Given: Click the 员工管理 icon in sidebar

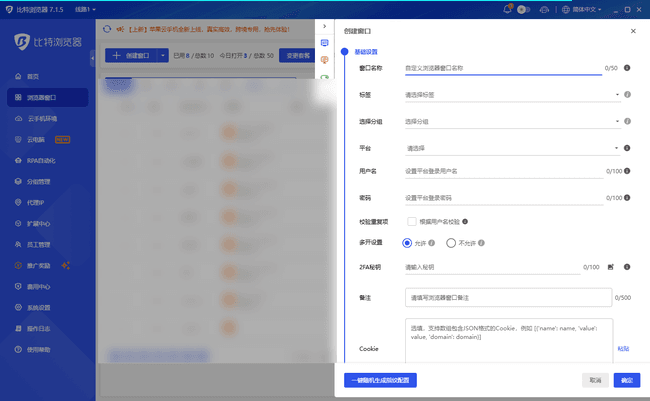Looking at the screenshot, I should pos(18,245).
